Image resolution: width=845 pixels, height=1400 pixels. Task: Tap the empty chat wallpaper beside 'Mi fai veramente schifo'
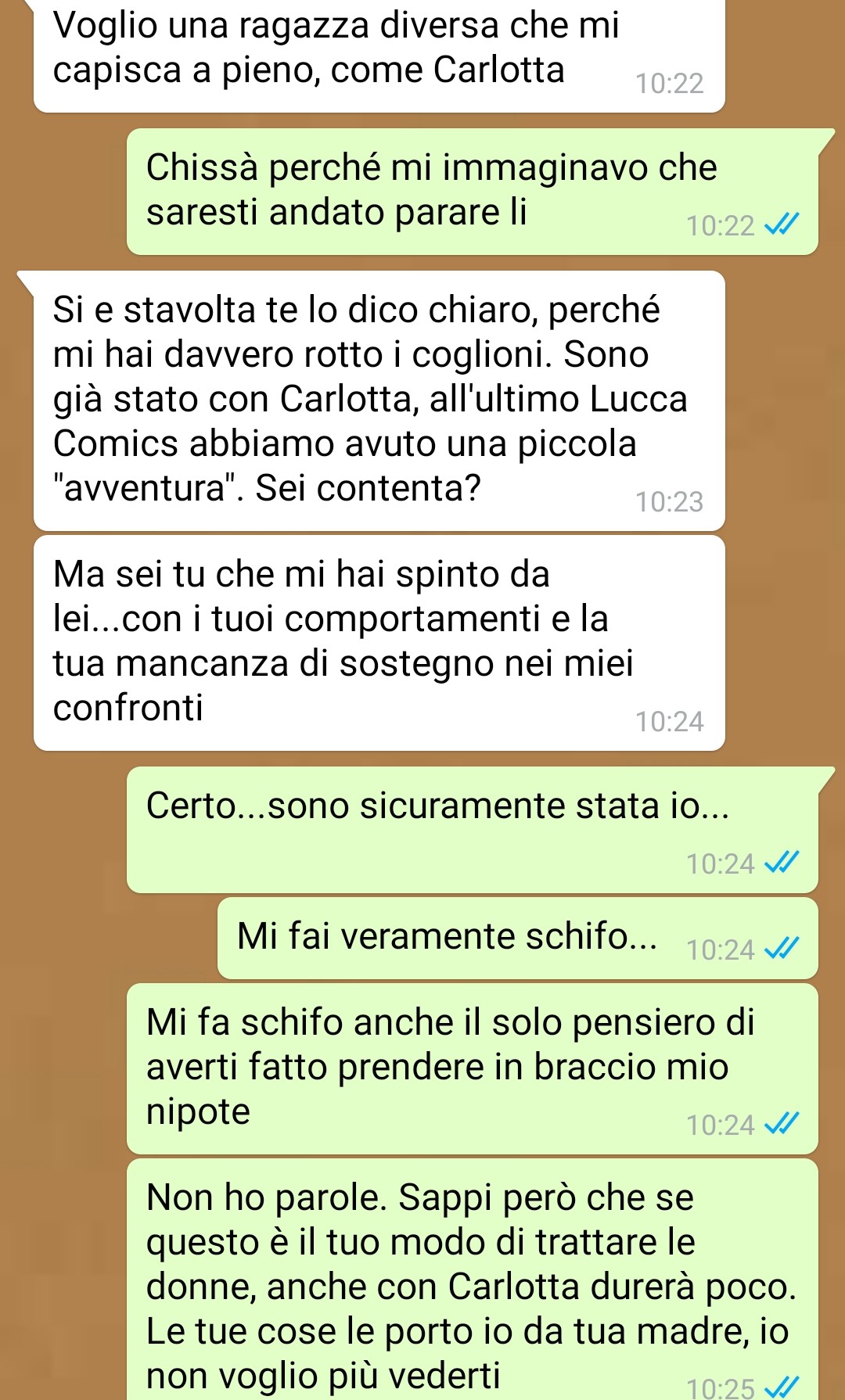tap(110, 938)
